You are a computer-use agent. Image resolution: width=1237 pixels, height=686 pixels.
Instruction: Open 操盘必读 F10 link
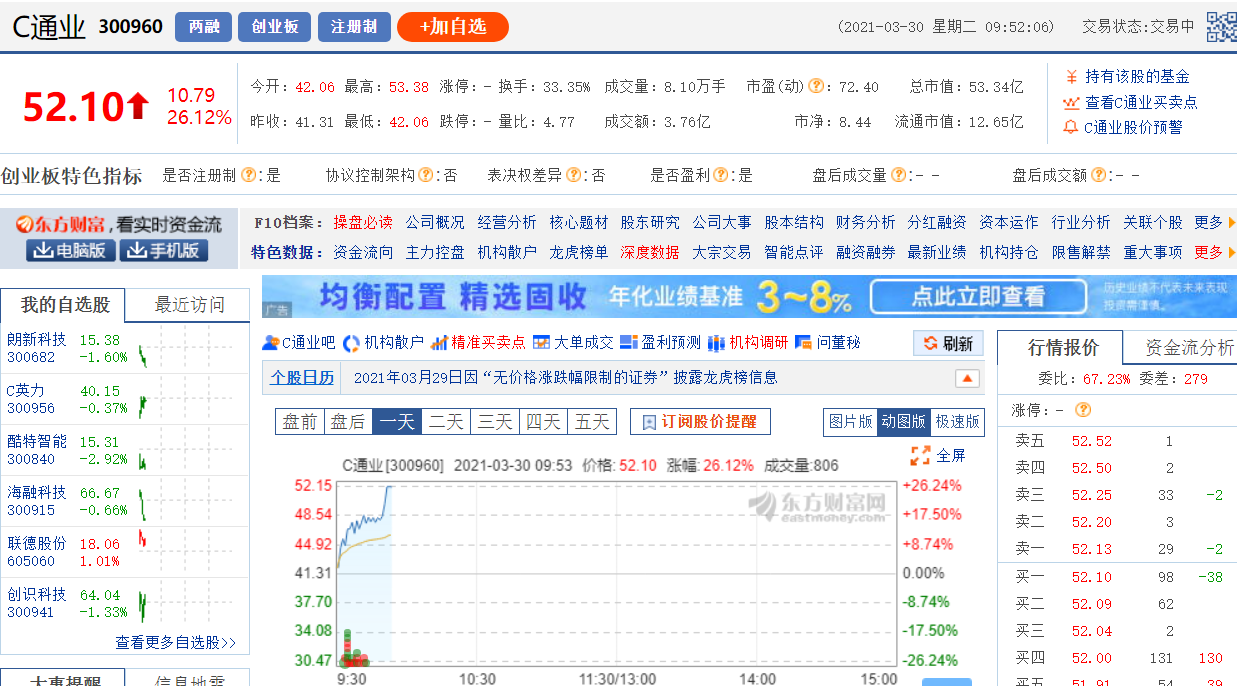363,222
